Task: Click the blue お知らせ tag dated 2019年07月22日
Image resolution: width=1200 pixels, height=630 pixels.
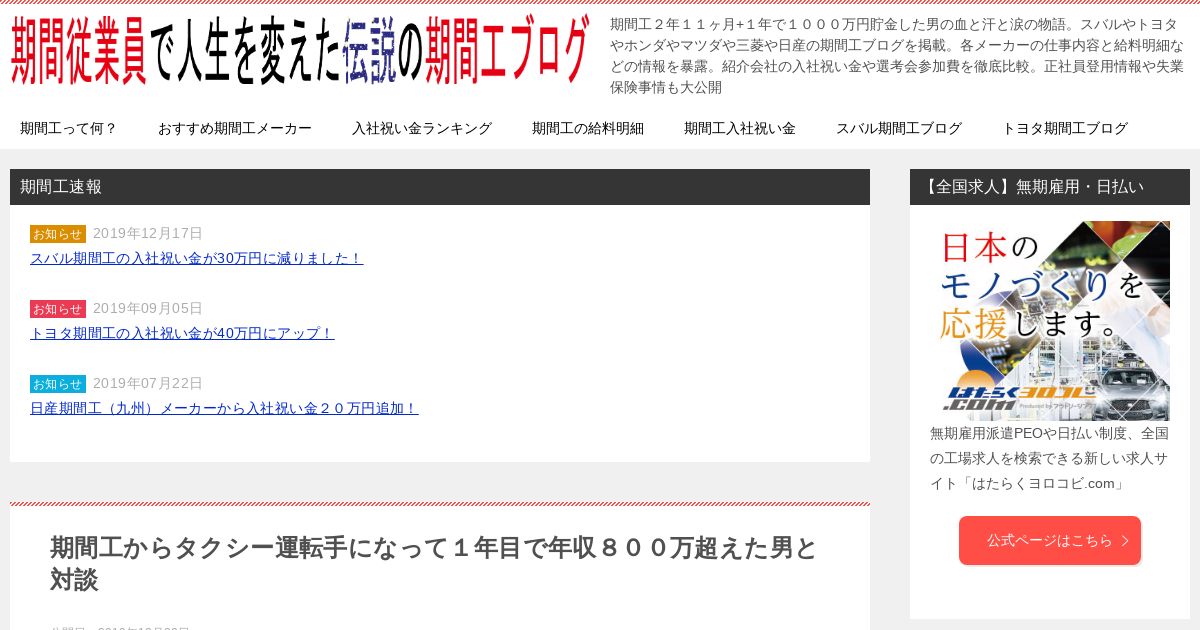Action: pyautogui.click(x=58, y=384)
